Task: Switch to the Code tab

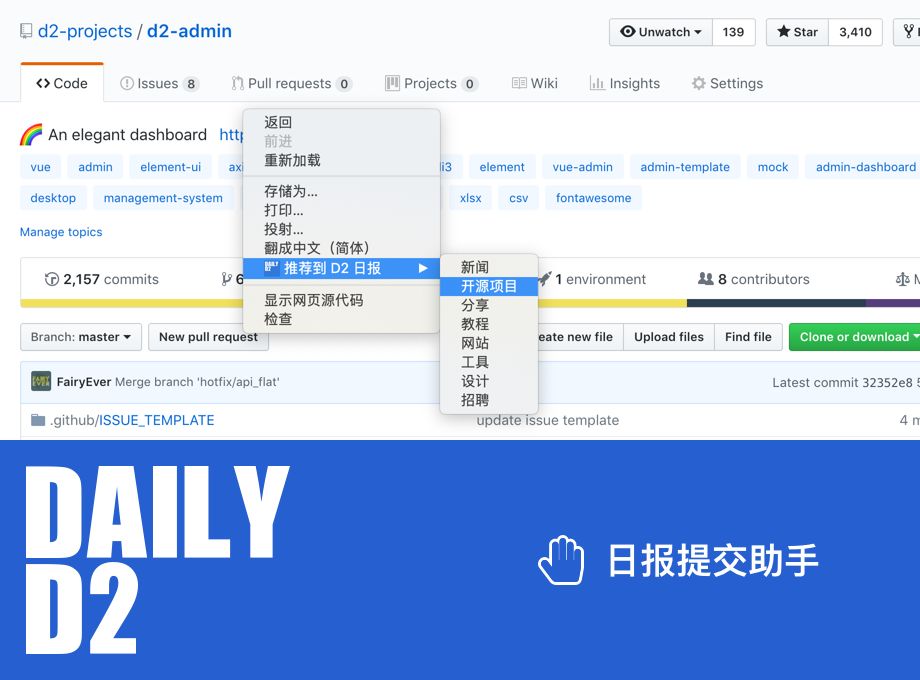Action: click(62, 83)
